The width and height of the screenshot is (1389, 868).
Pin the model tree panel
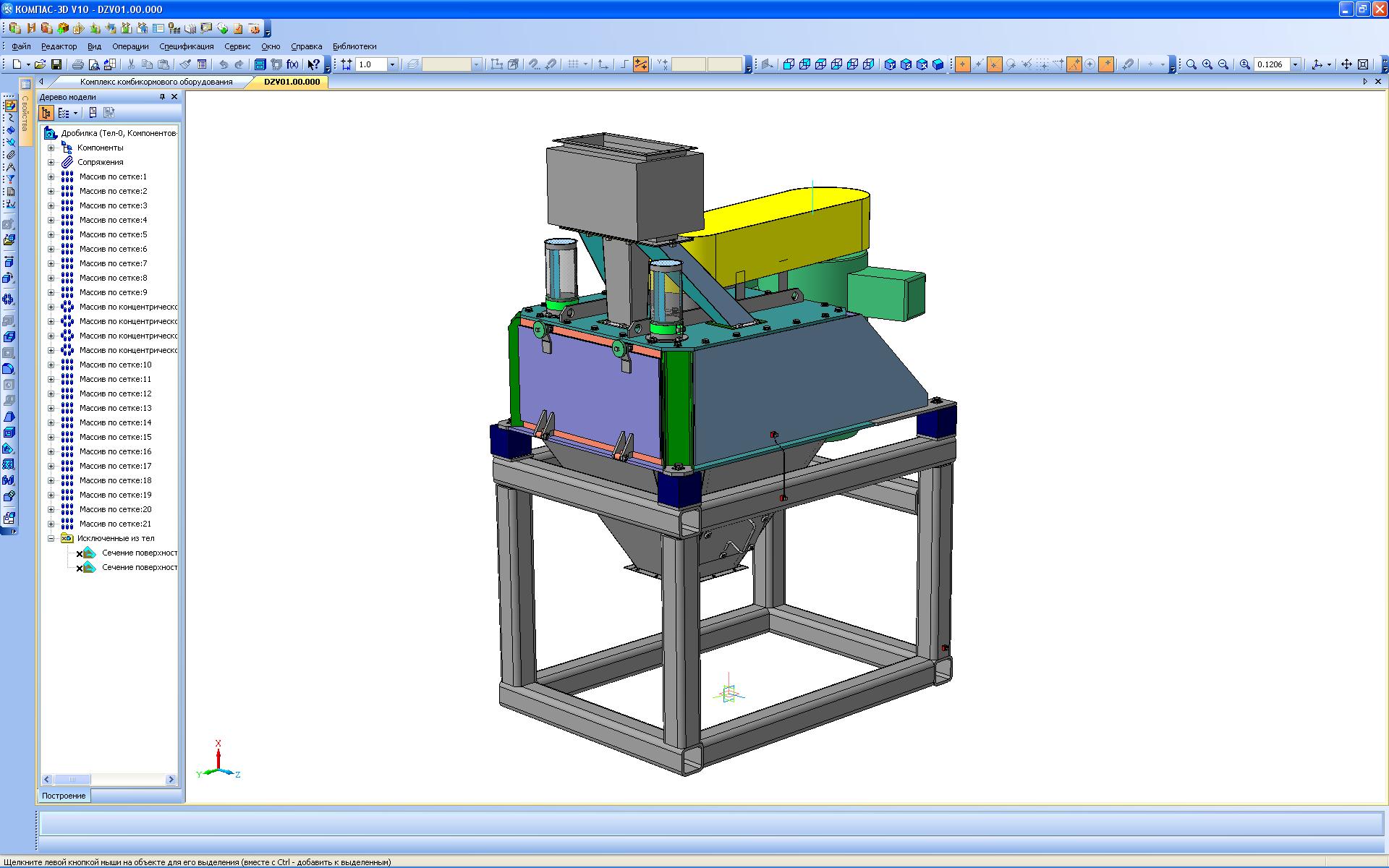[163, 96]
